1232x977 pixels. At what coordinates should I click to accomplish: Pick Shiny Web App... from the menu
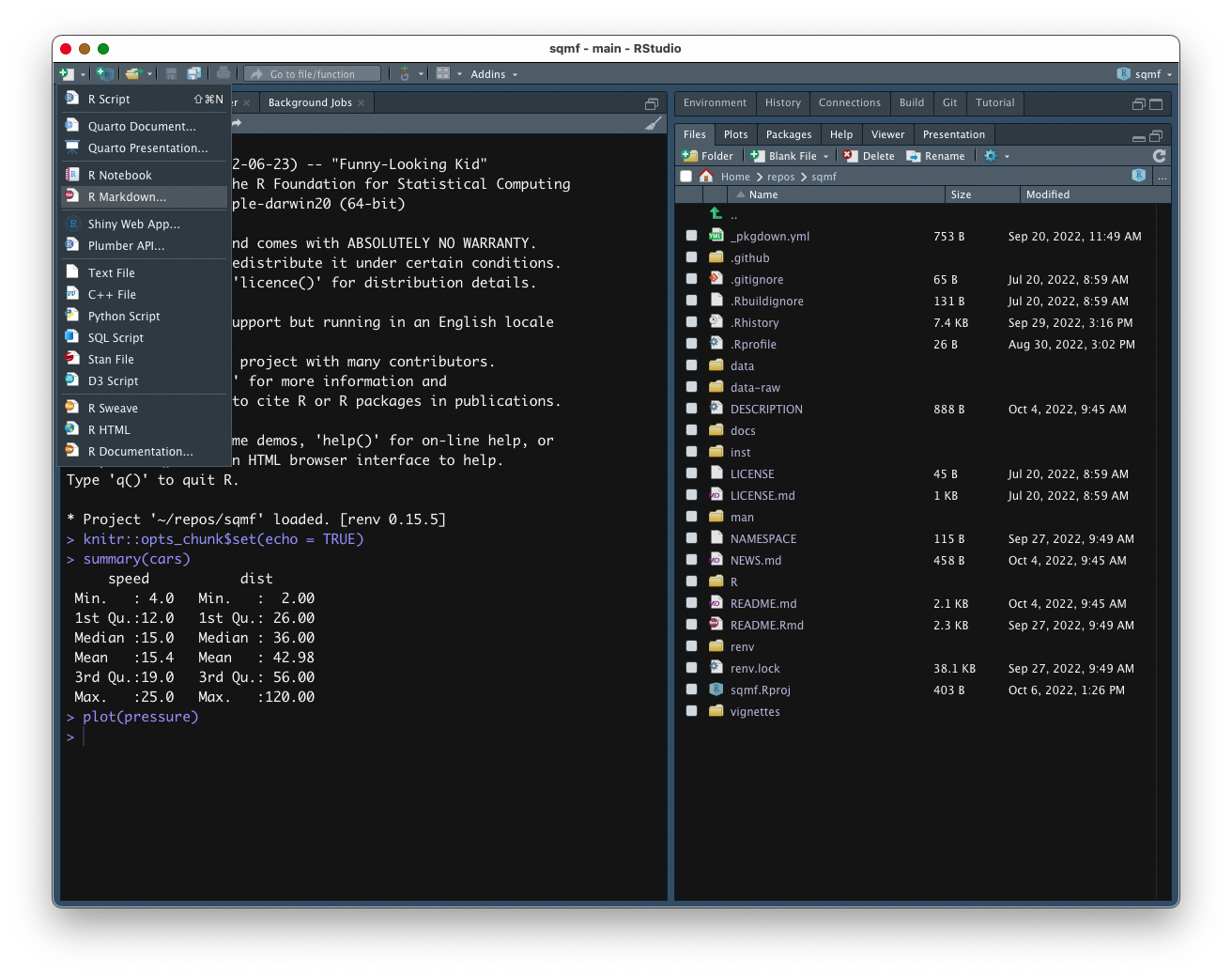(145, 225)
